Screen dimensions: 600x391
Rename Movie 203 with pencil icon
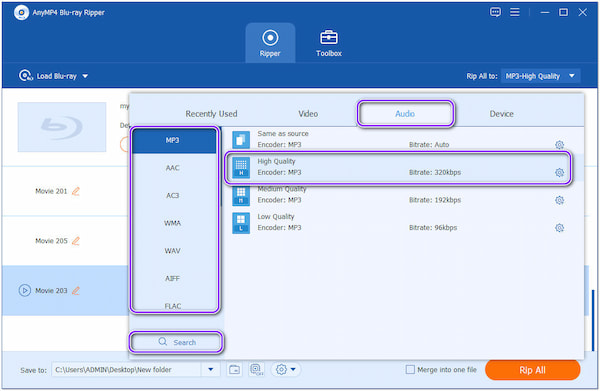coord(76,290)
